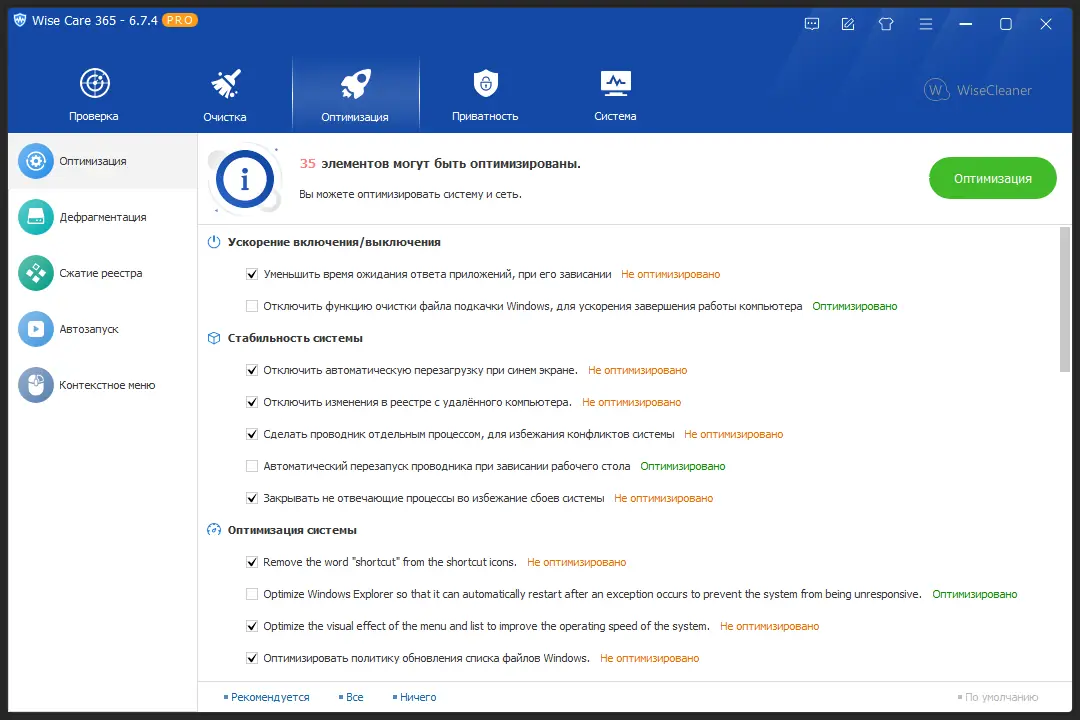Click the orange PRO badge
Viewport: 1080px width, 720px height.
coord(180,20)
